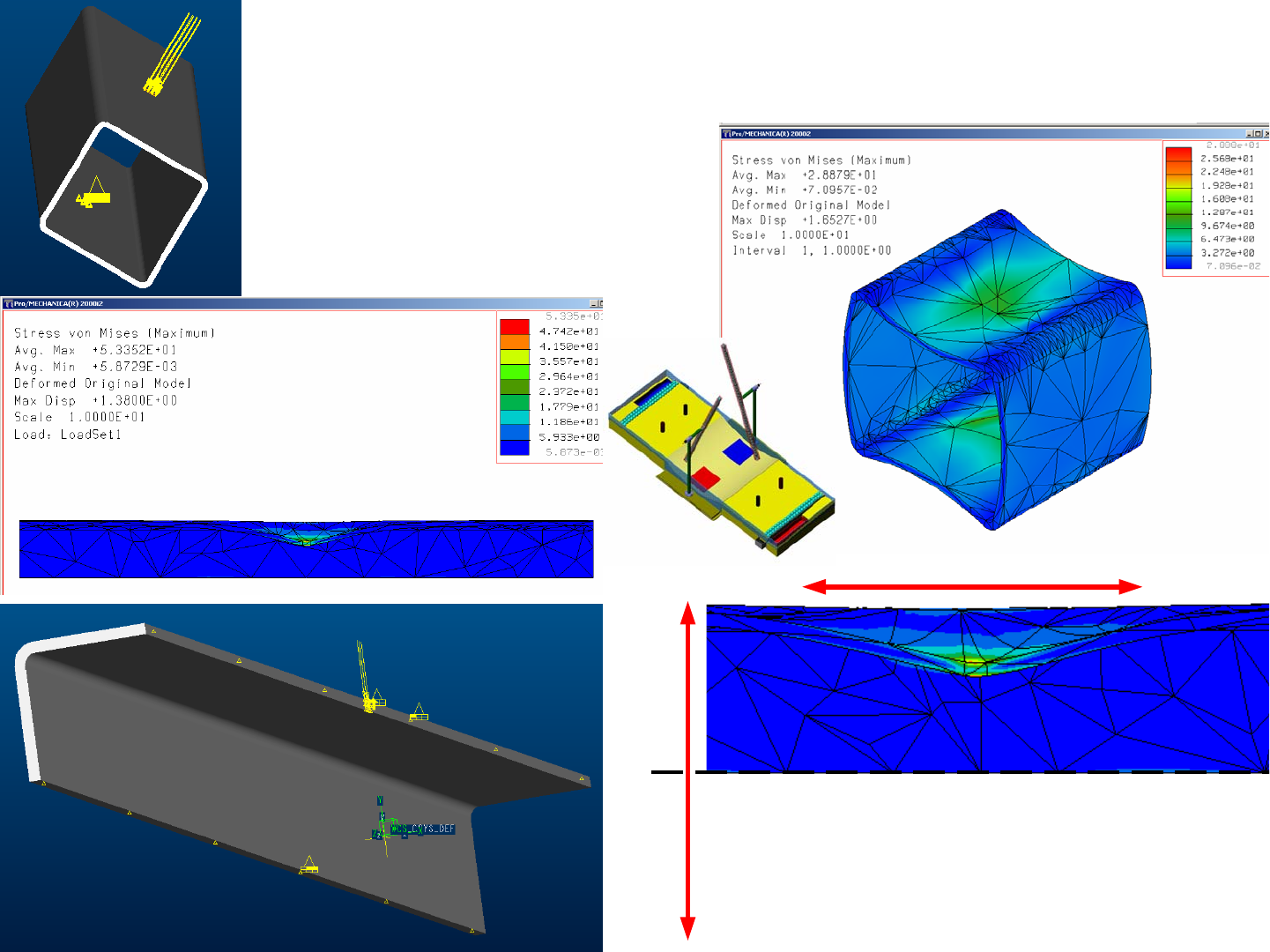Click the Max Disp +1.3800E+00 line
Viewport: 1270px width, 952px height.
95,400
